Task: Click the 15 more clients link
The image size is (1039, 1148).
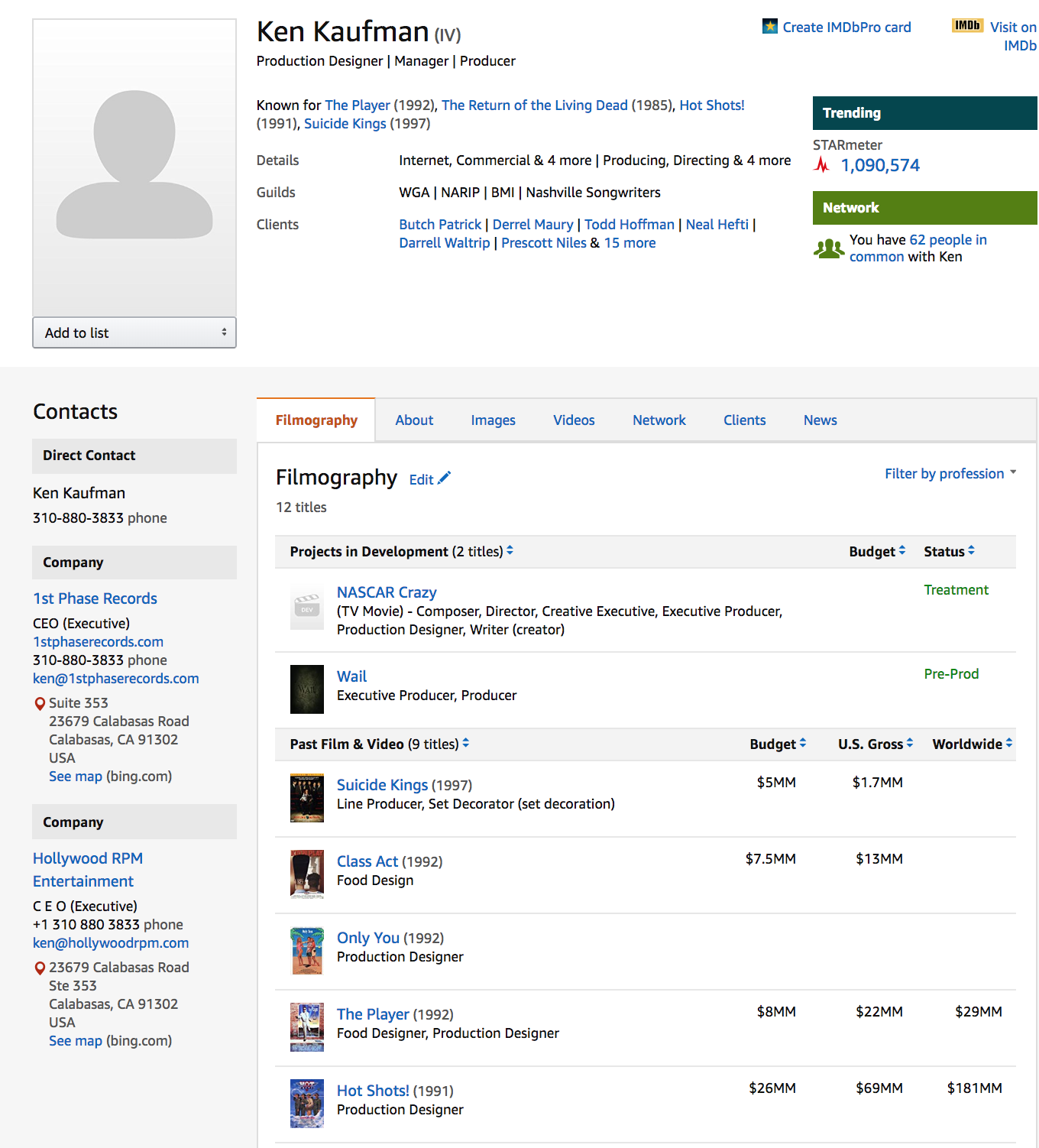Action: coord(630,242)
